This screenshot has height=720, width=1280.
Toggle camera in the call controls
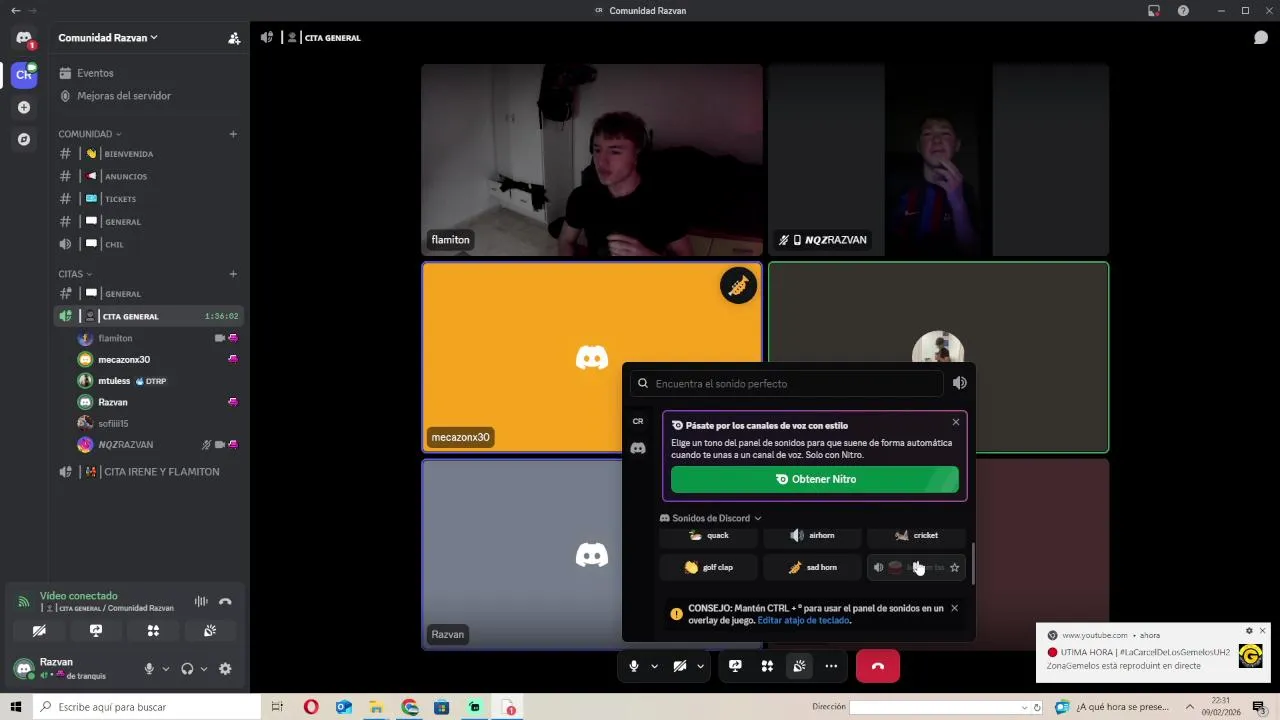tap(680, 666)
